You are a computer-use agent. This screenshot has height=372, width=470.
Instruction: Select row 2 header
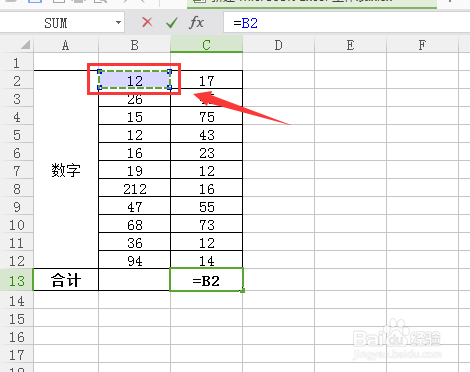tap(17, 81)
